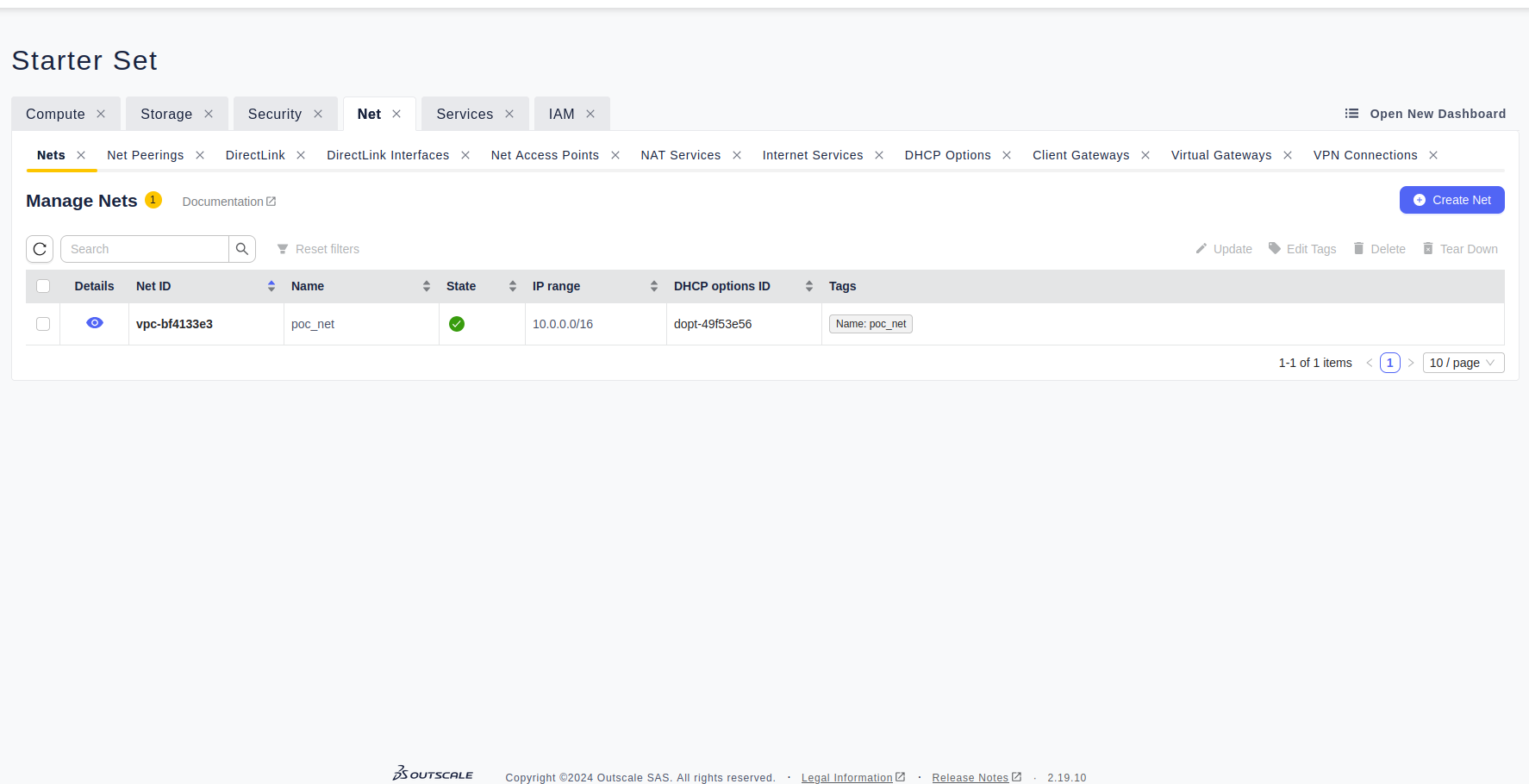Click the magnifier search icon
Viewport: 1529px width, 784px height.
coord(242,249)
